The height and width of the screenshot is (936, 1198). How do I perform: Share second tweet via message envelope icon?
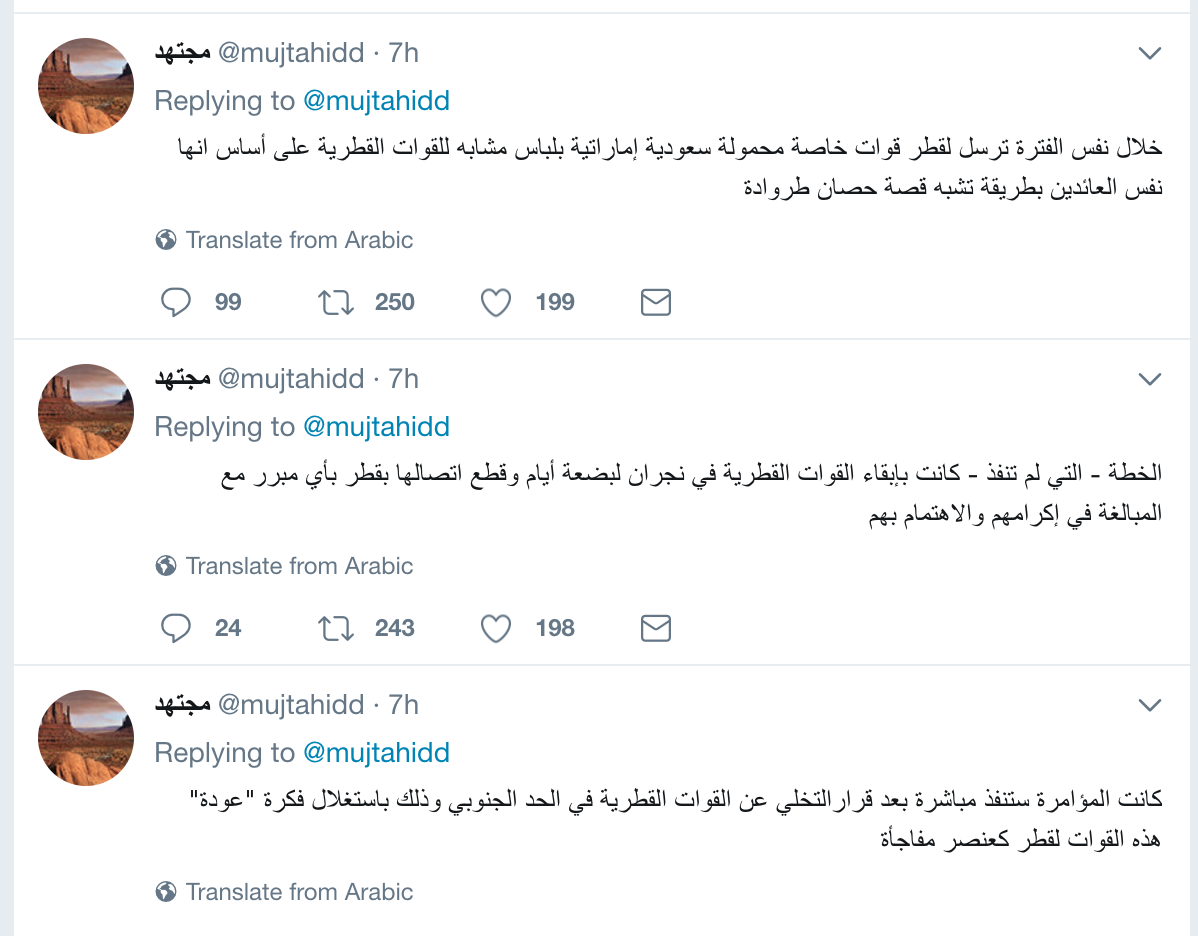[x=655, y=628]
